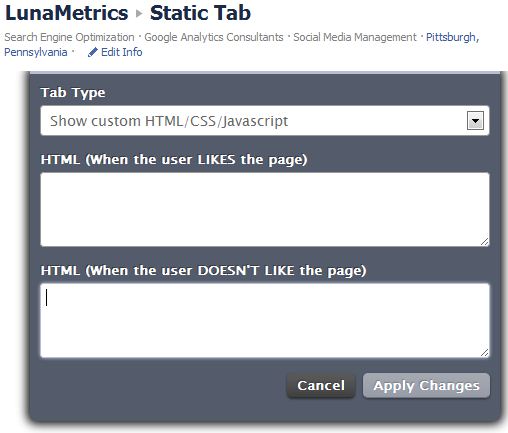
Task: Click the Google Analytics Consultants category text
Action: click(214, 37)
